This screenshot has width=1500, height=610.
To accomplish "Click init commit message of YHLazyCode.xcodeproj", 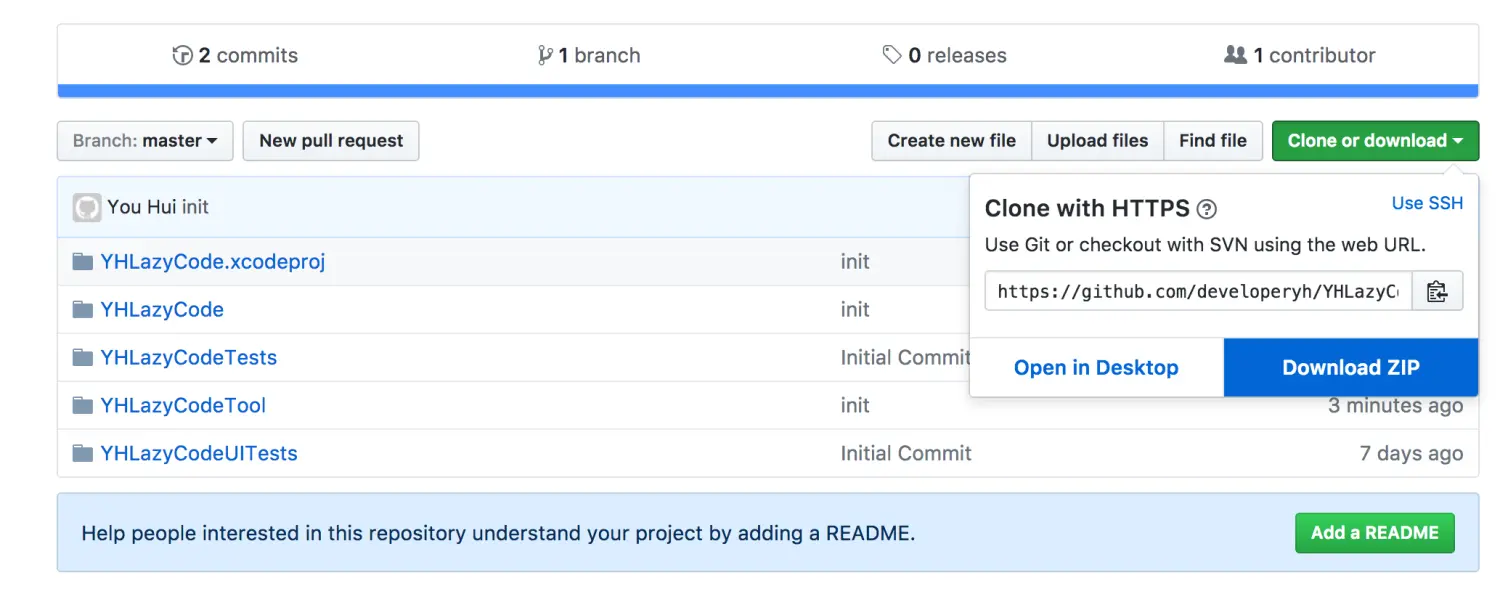I will (x=855, y=262).
